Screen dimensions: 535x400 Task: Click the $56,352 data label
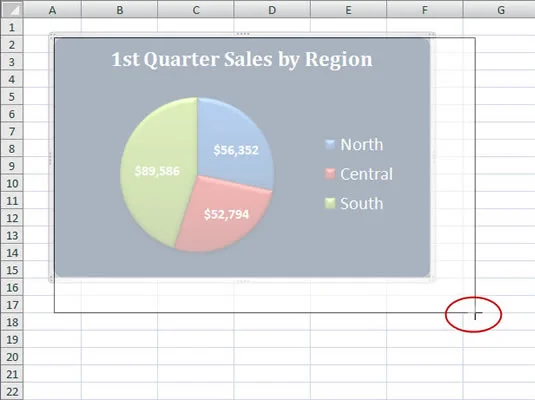236,150
